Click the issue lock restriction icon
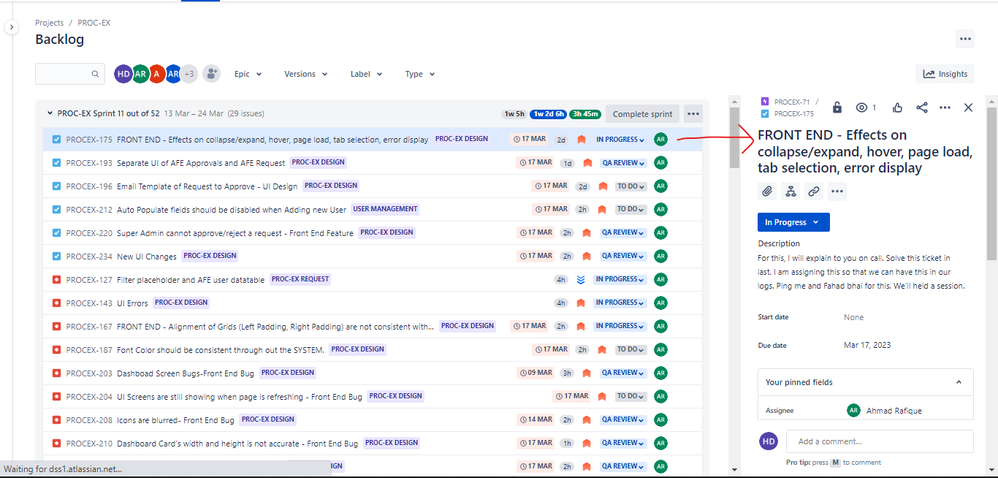 click(837, 108)
